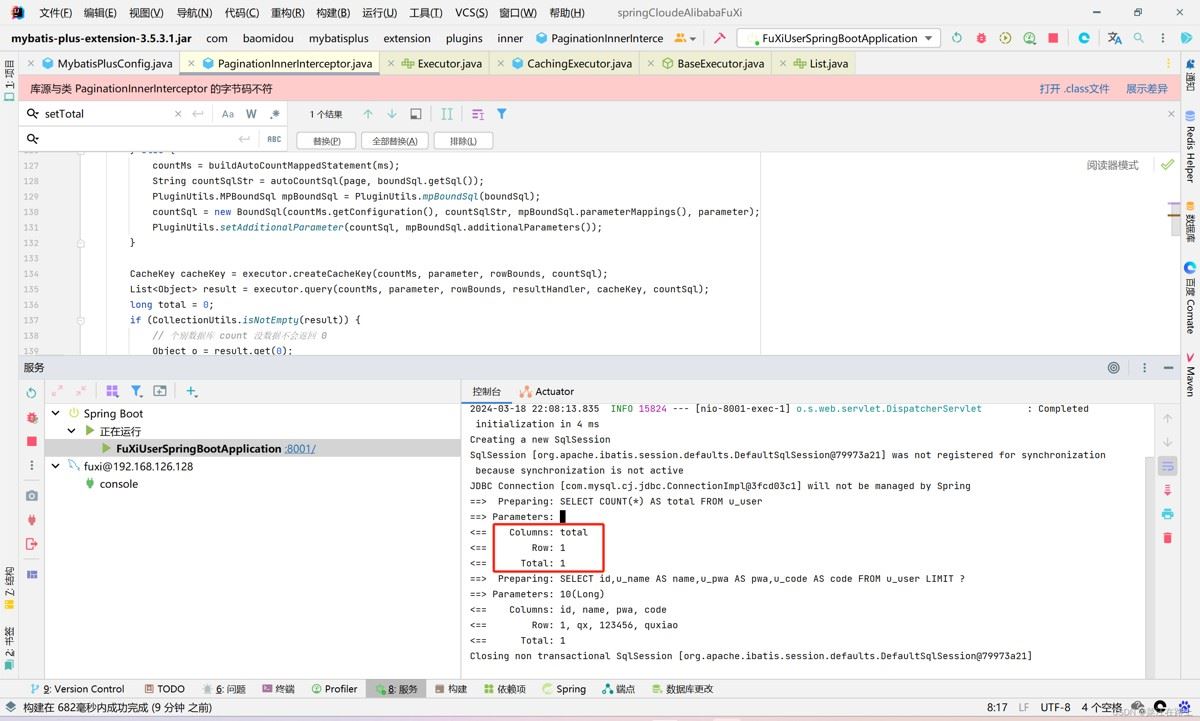Open the users dropdown in navigation bar

pos(685,38)
